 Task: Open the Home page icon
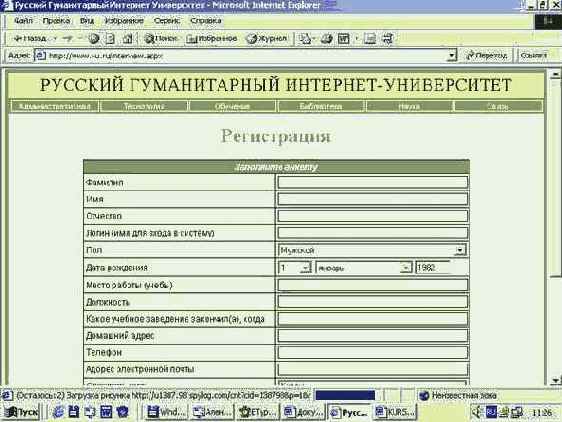[x=128, y=38]
